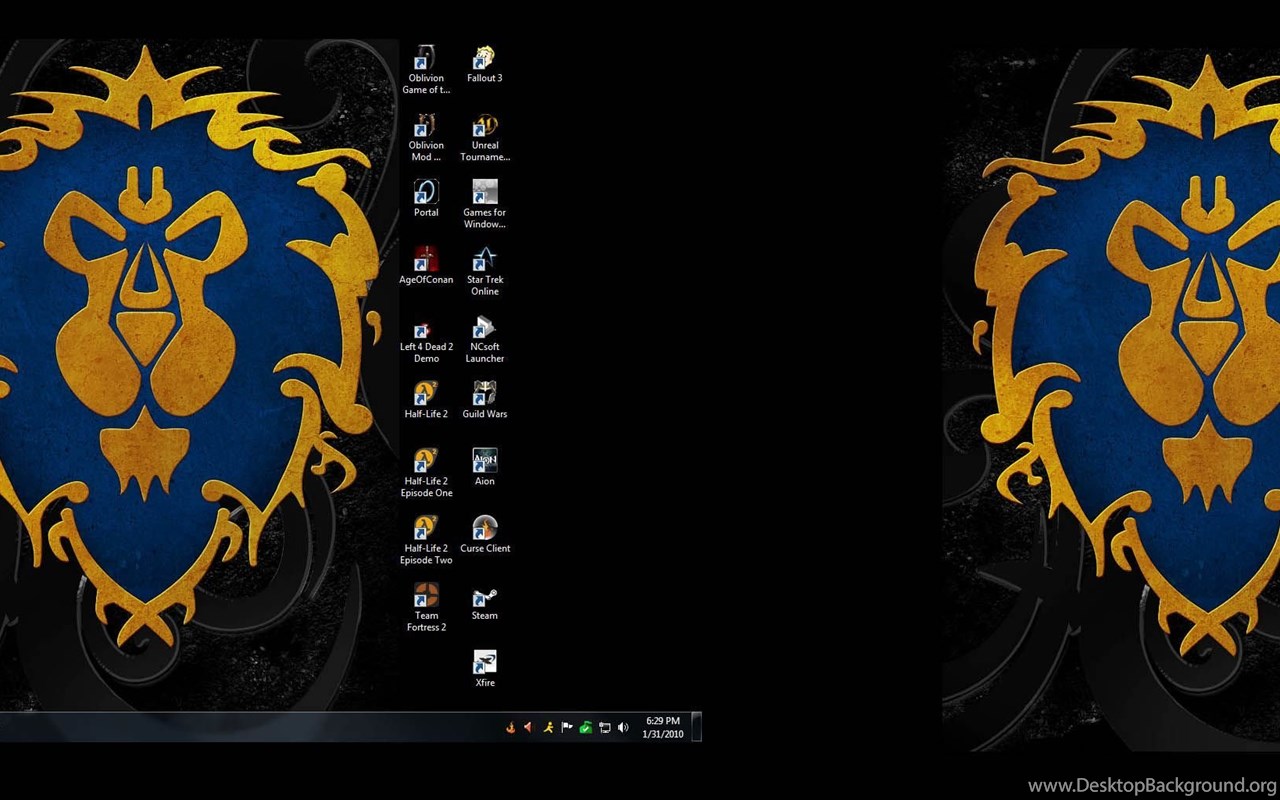Image resolution: width=1280 pixels, height=800 pixels.
Task: Open the Curse Client shortcut
Action: point(485,533)
